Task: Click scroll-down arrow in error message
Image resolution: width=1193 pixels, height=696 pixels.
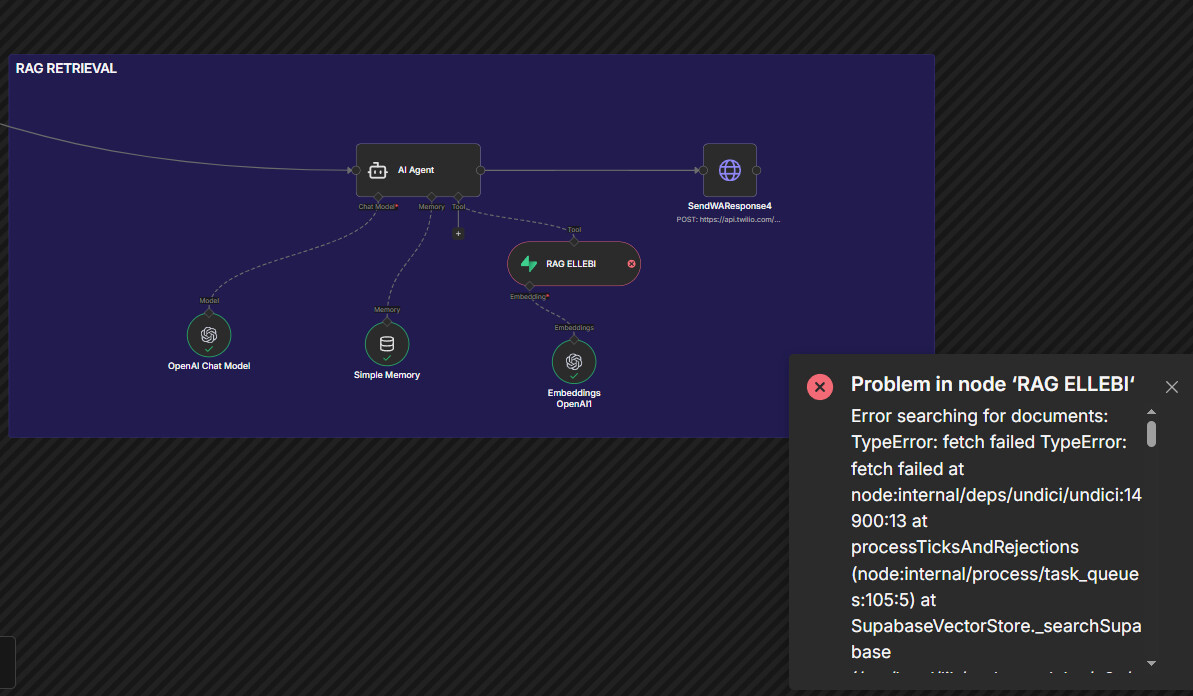Action: tap(1151, 663)
